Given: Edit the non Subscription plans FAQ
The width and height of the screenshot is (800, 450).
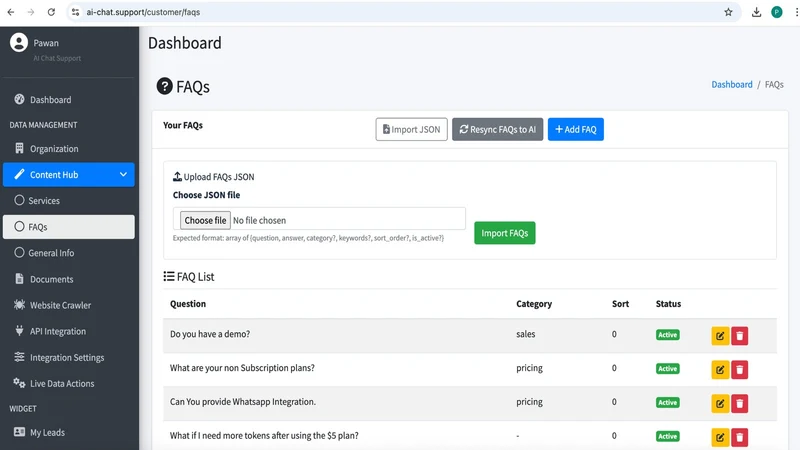Looking at the screenshot, I should point(720,369).
